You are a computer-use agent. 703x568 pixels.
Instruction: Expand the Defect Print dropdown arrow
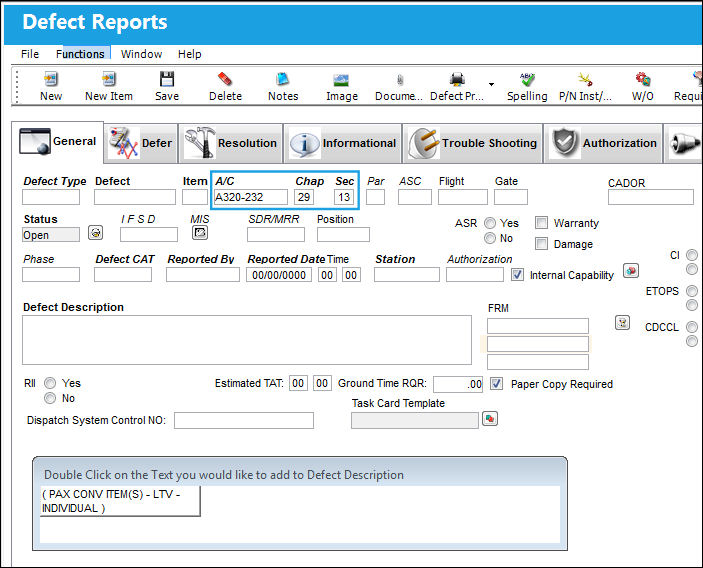pos(491,84)
